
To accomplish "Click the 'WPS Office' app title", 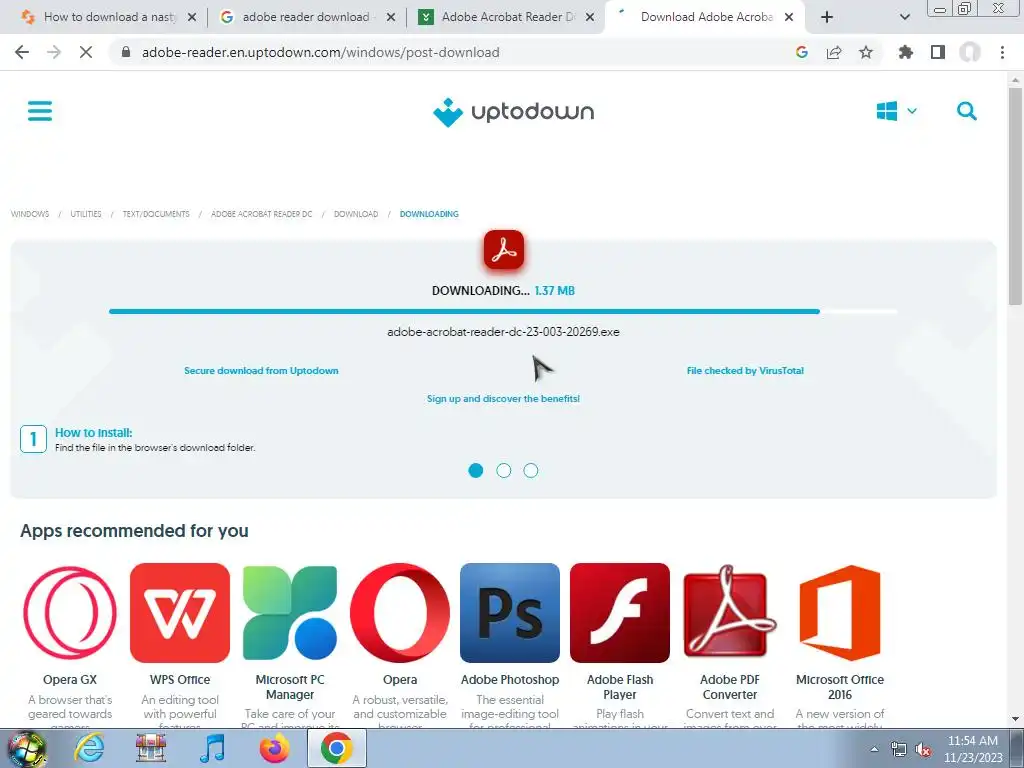I will click(180, 680).
